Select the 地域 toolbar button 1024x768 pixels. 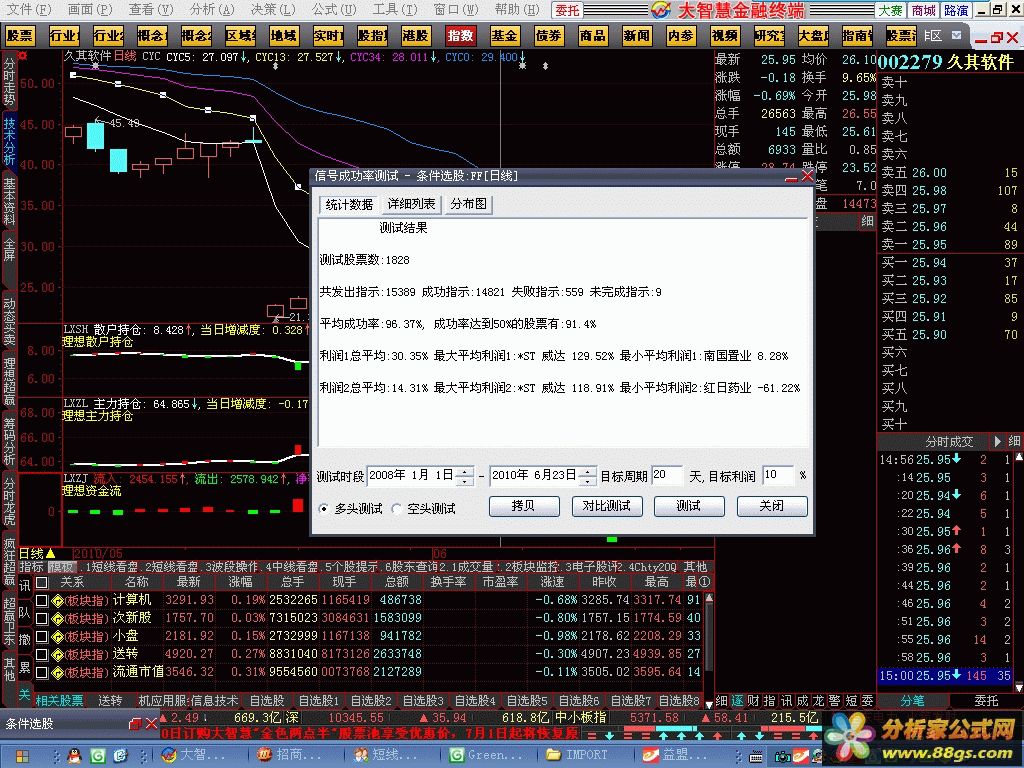pos(284,35)
